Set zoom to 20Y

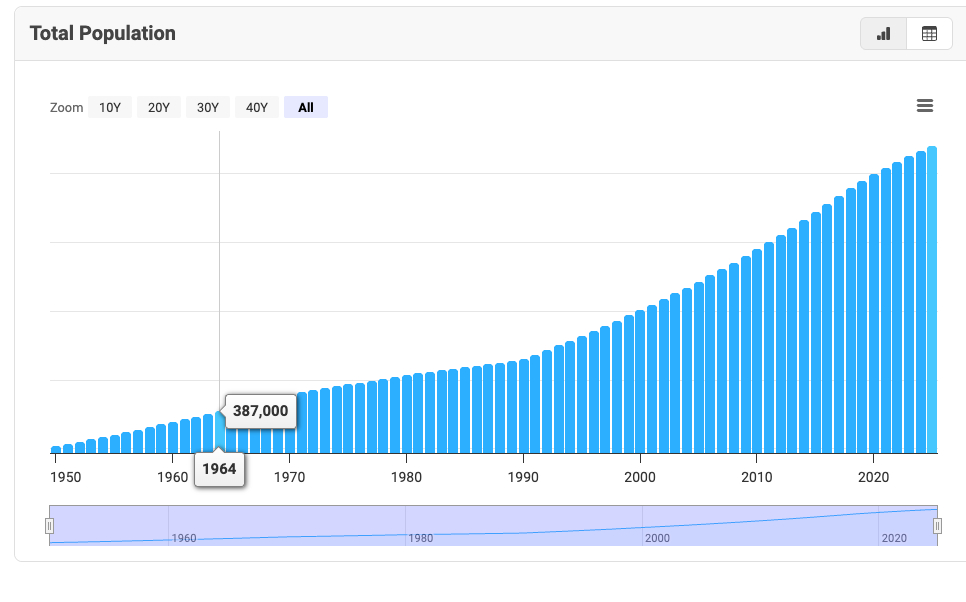pyautogui.click(x=159, y=107)
